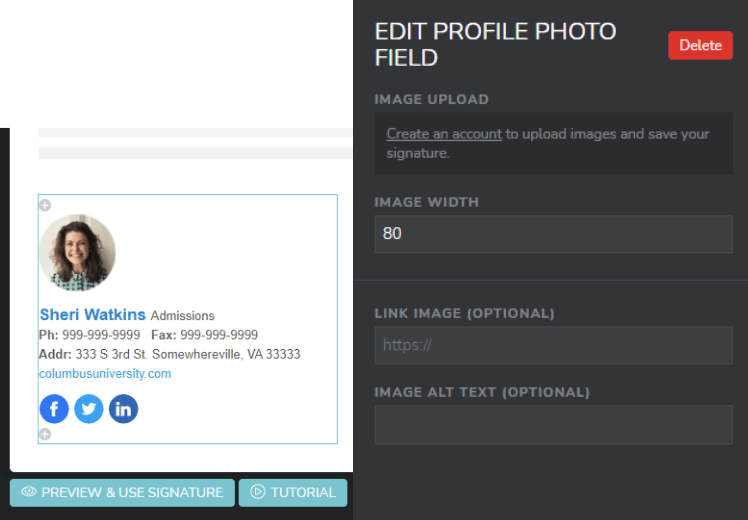Image resolution: width=748 pixels, height=520 pixels.
Task: Open the Tutorial button
Action: tap(293, 492)
